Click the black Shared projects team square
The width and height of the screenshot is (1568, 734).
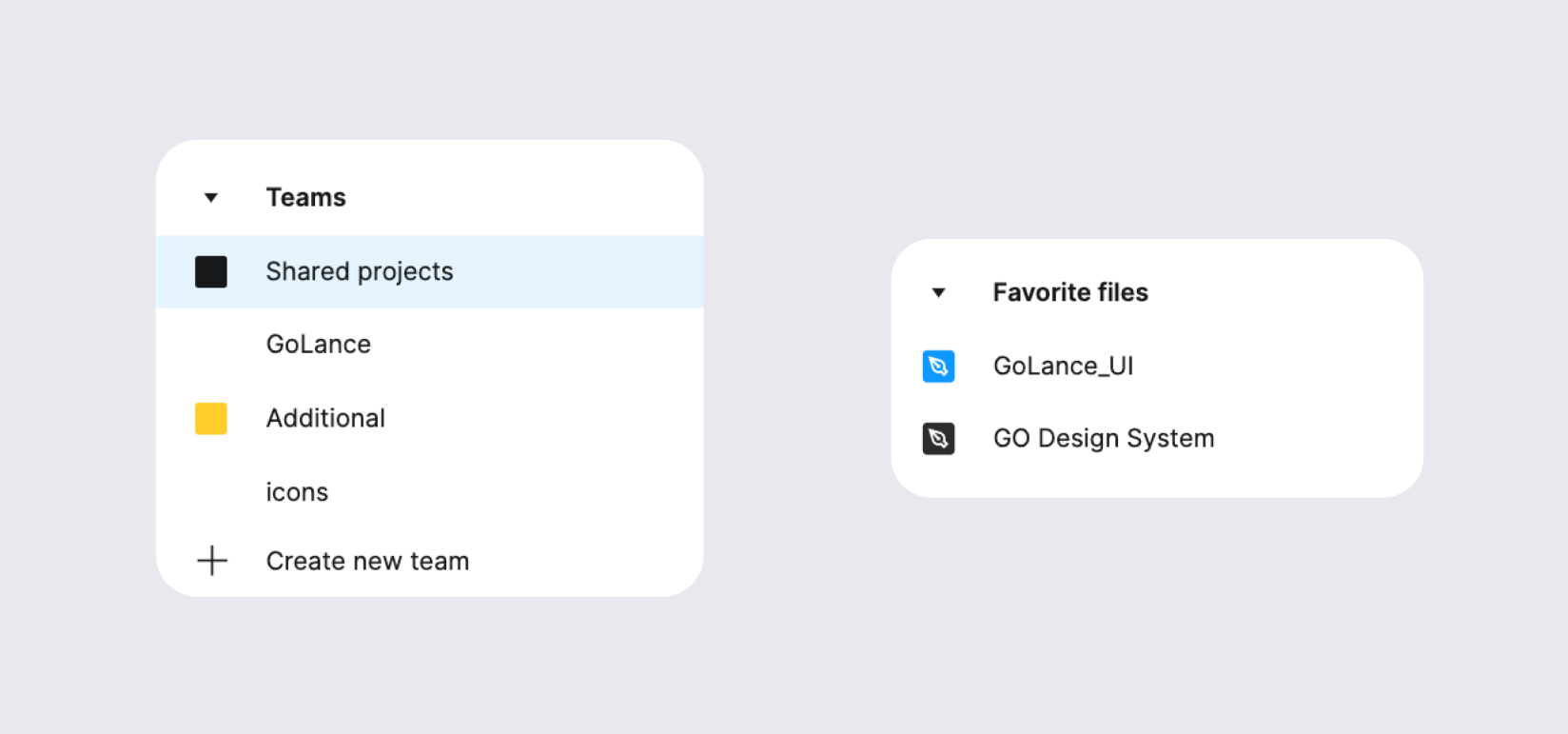211,272
